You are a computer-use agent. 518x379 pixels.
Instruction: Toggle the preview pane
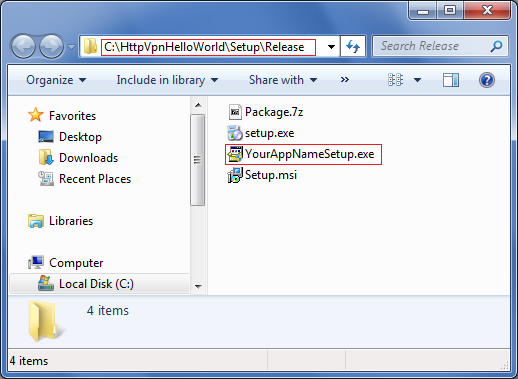pos(451,80)
